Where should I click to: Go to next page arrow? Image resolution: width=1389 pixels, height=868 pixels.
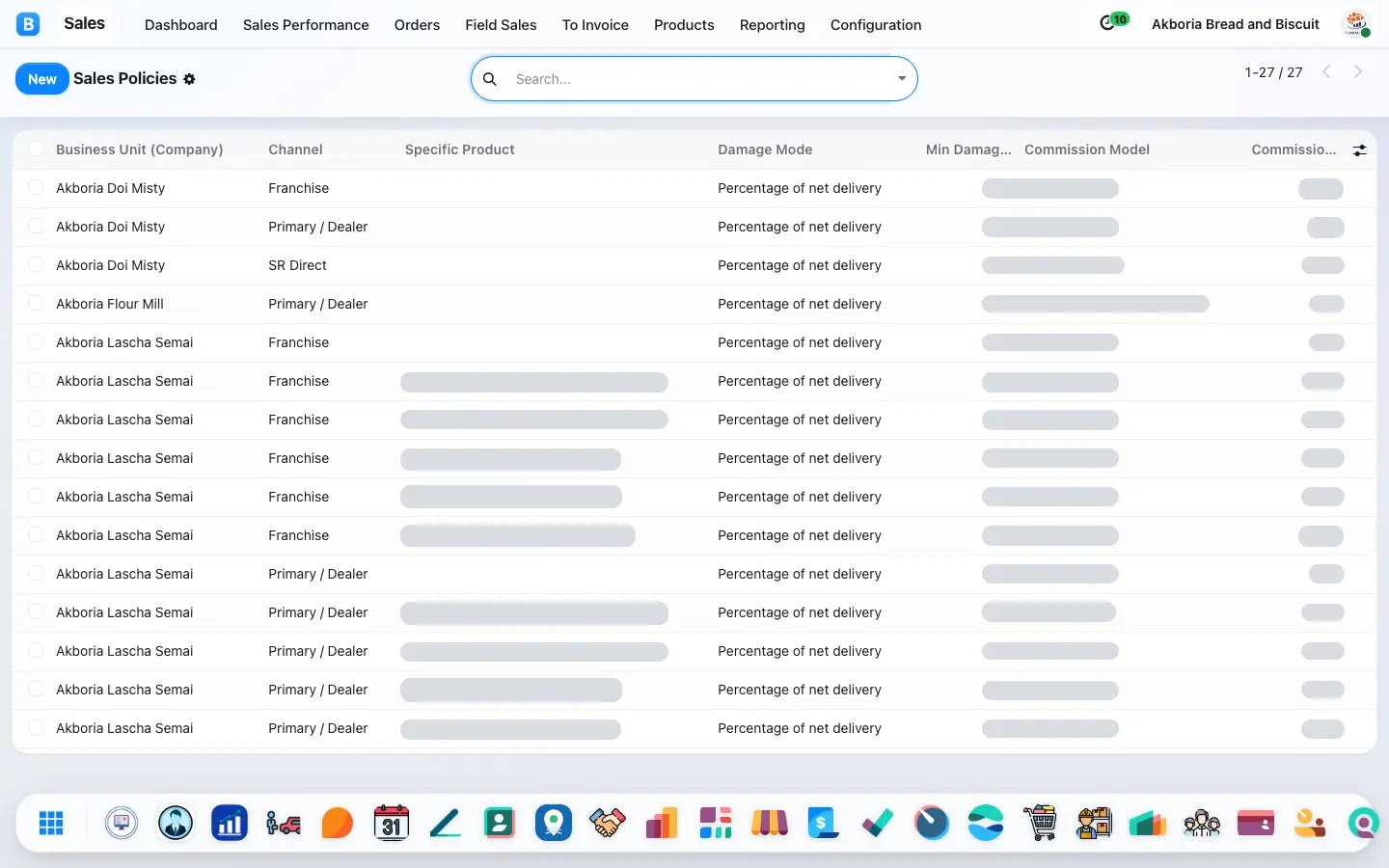click(x=1357, y=71)
